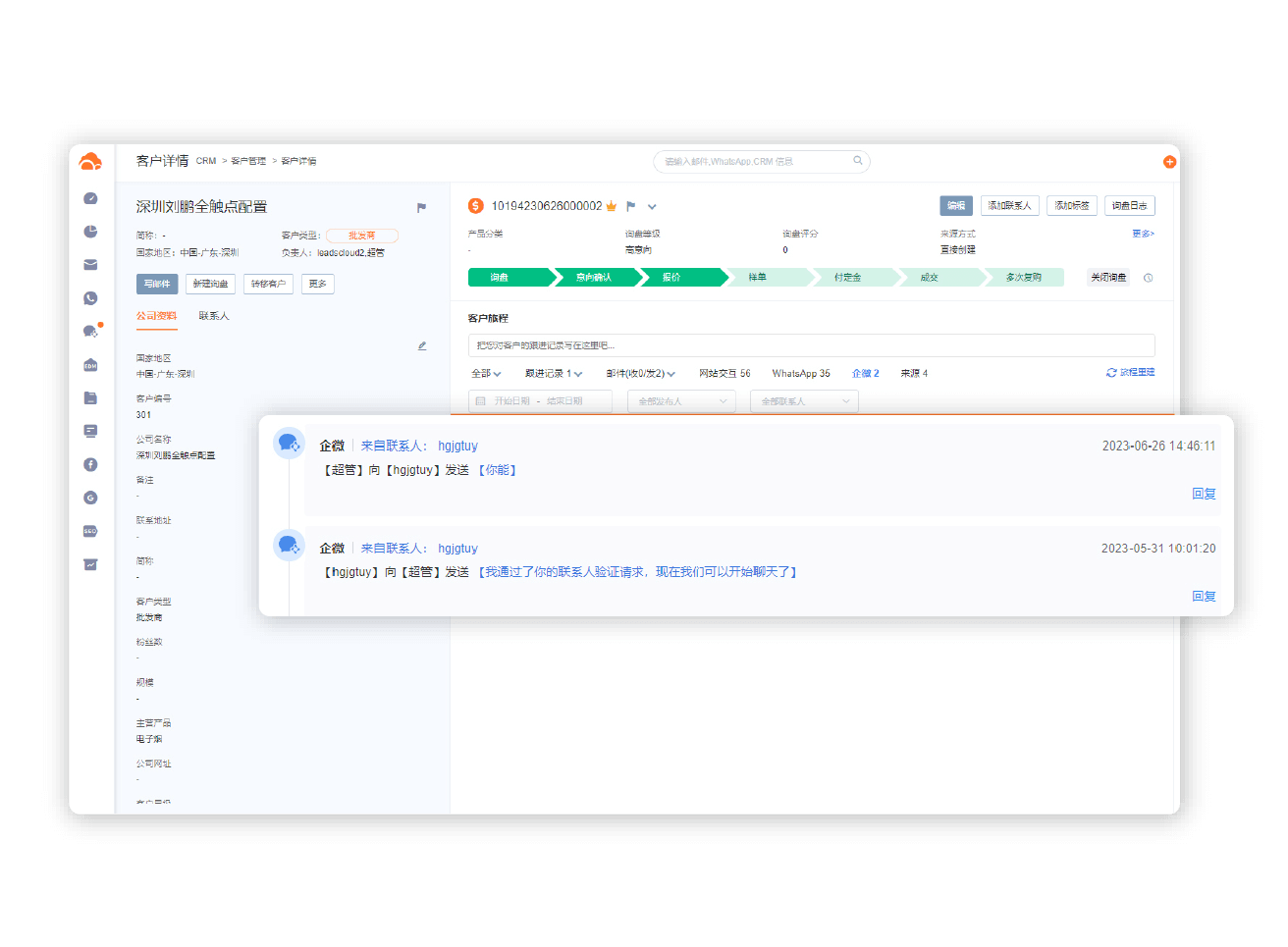
Task: Click 回复 on the 2023-05-31 message
Action: coord(1204,596)
